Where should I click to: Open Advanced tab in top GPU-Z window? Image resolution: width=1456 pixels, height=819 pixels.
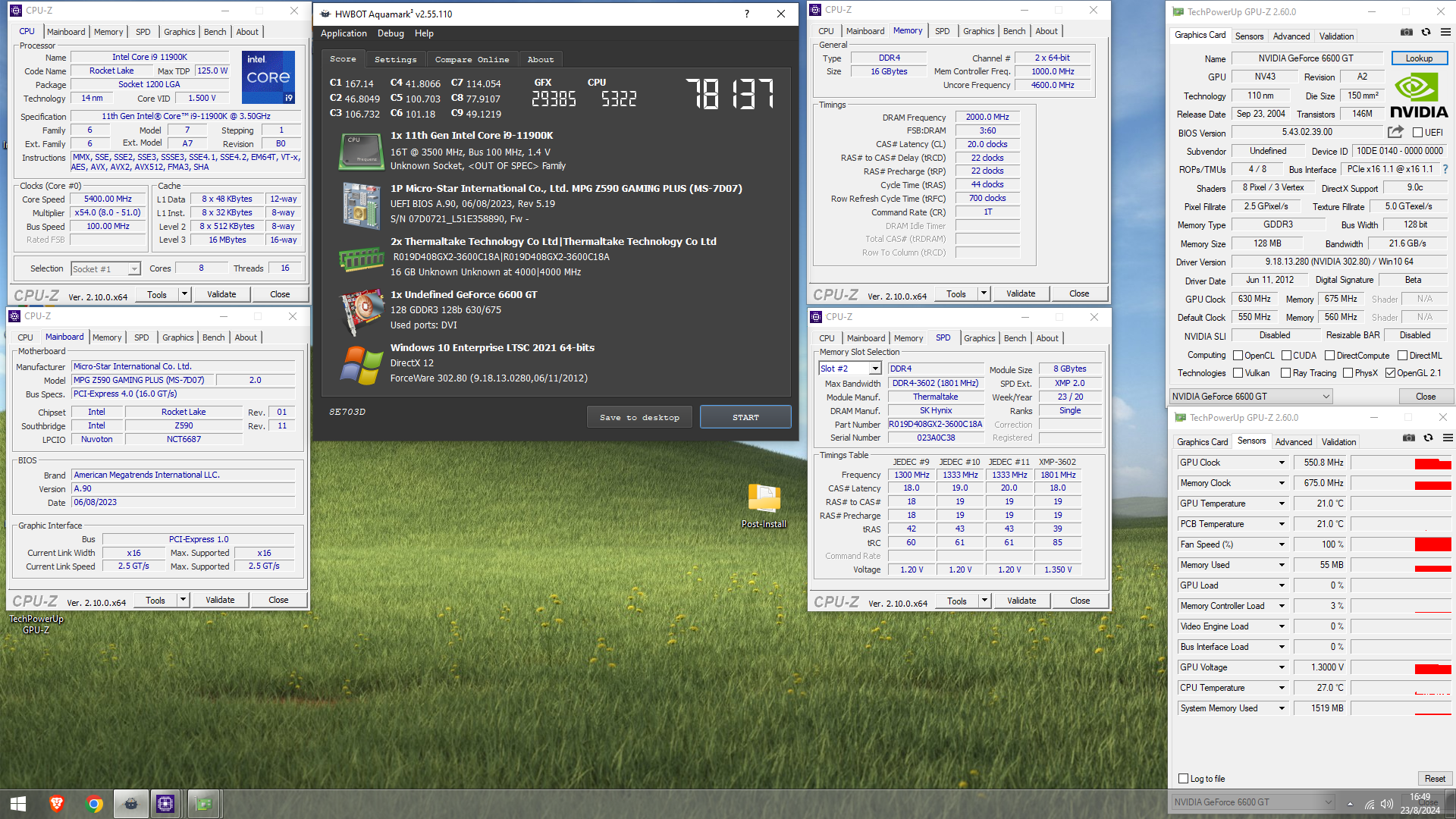(1291, 36)
